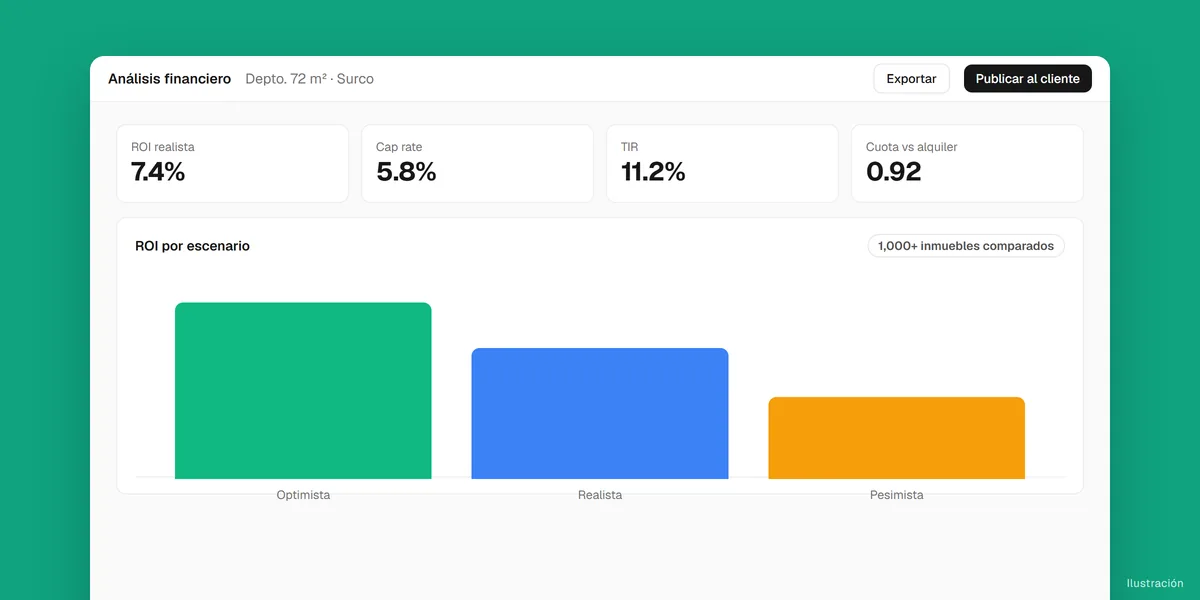
Task: Click the Realista axis label
Action: tap(600, 495)
